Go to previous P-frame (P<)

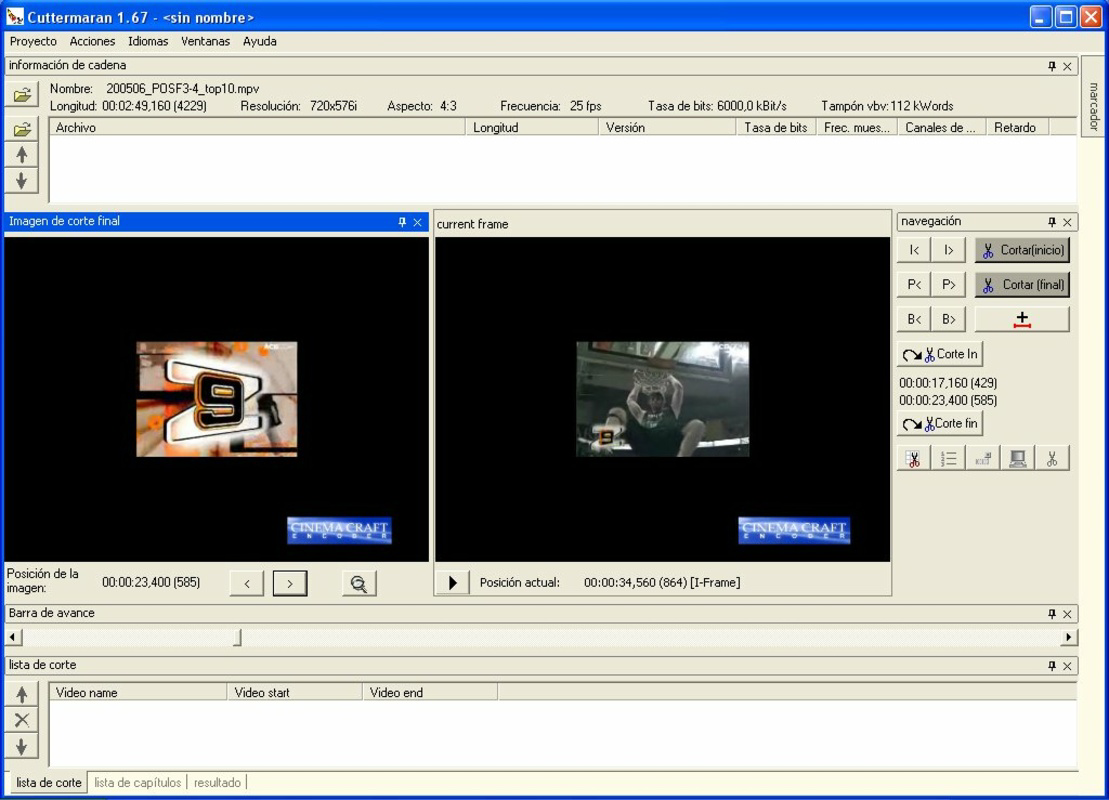tap(914, 284)
